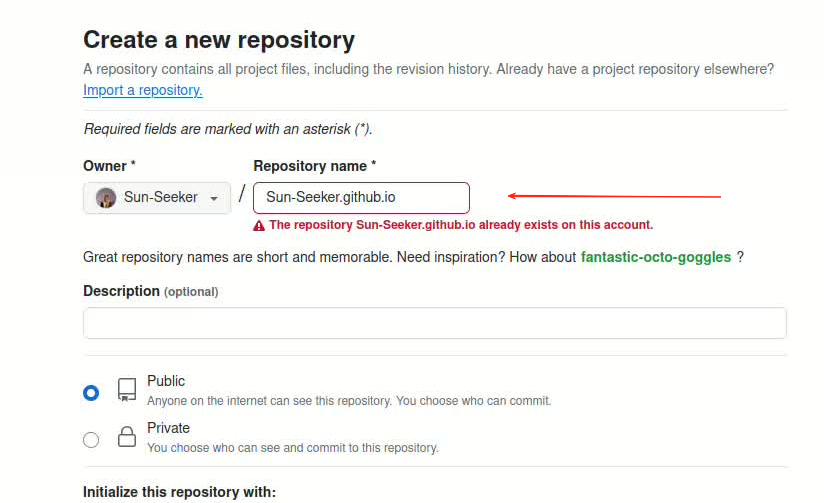Open the Import a repository link
The width and height of the screenshot is (824, 503).
[143, 90]
